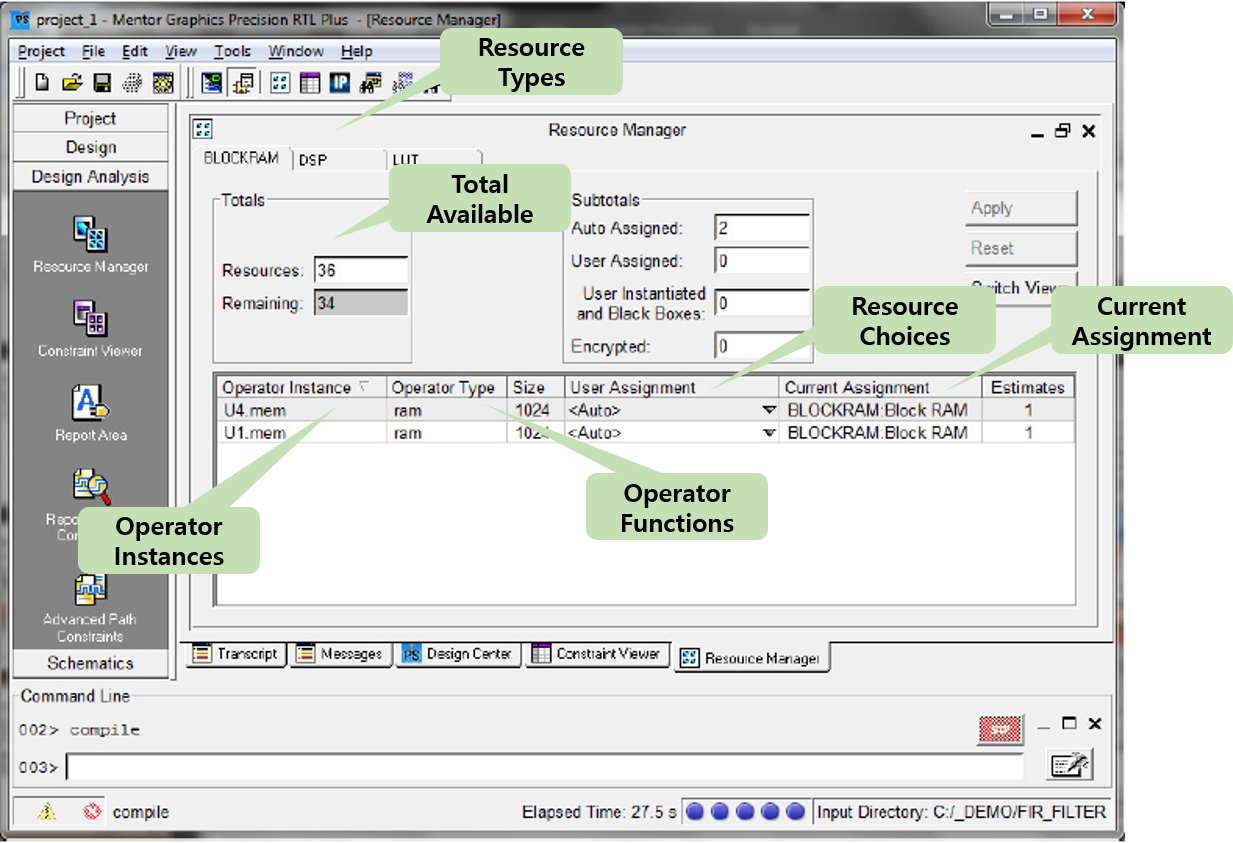This screenshot has width=1233, height=843.
Task: Click the Encrypted subtotal field
Action: coord(762,346)
